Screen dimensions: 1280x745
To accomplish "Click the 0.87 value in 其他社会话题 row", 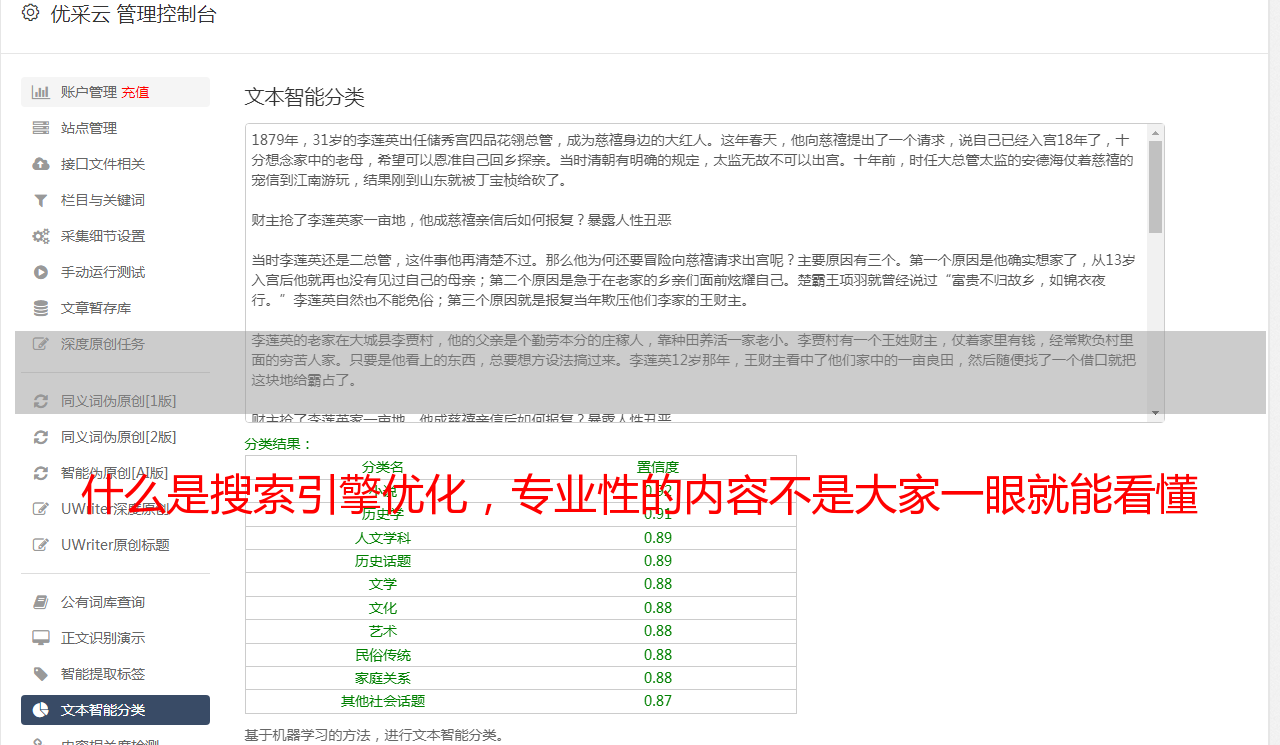I will click(658, 701).
